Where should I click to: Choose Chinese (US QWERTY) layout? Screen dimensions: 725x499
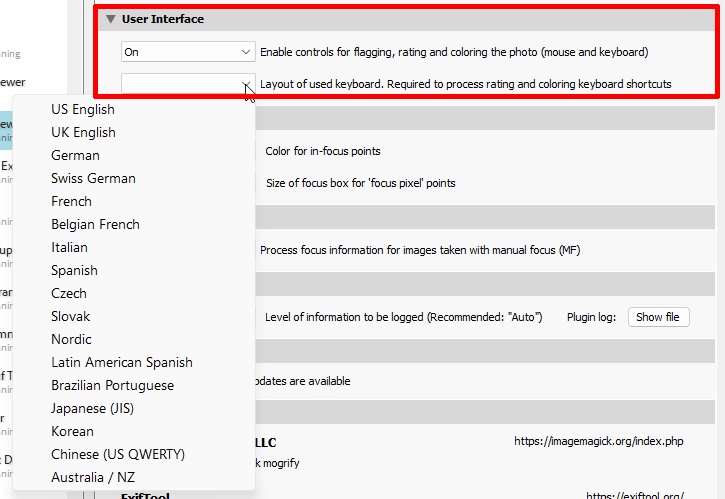[118, 454]
